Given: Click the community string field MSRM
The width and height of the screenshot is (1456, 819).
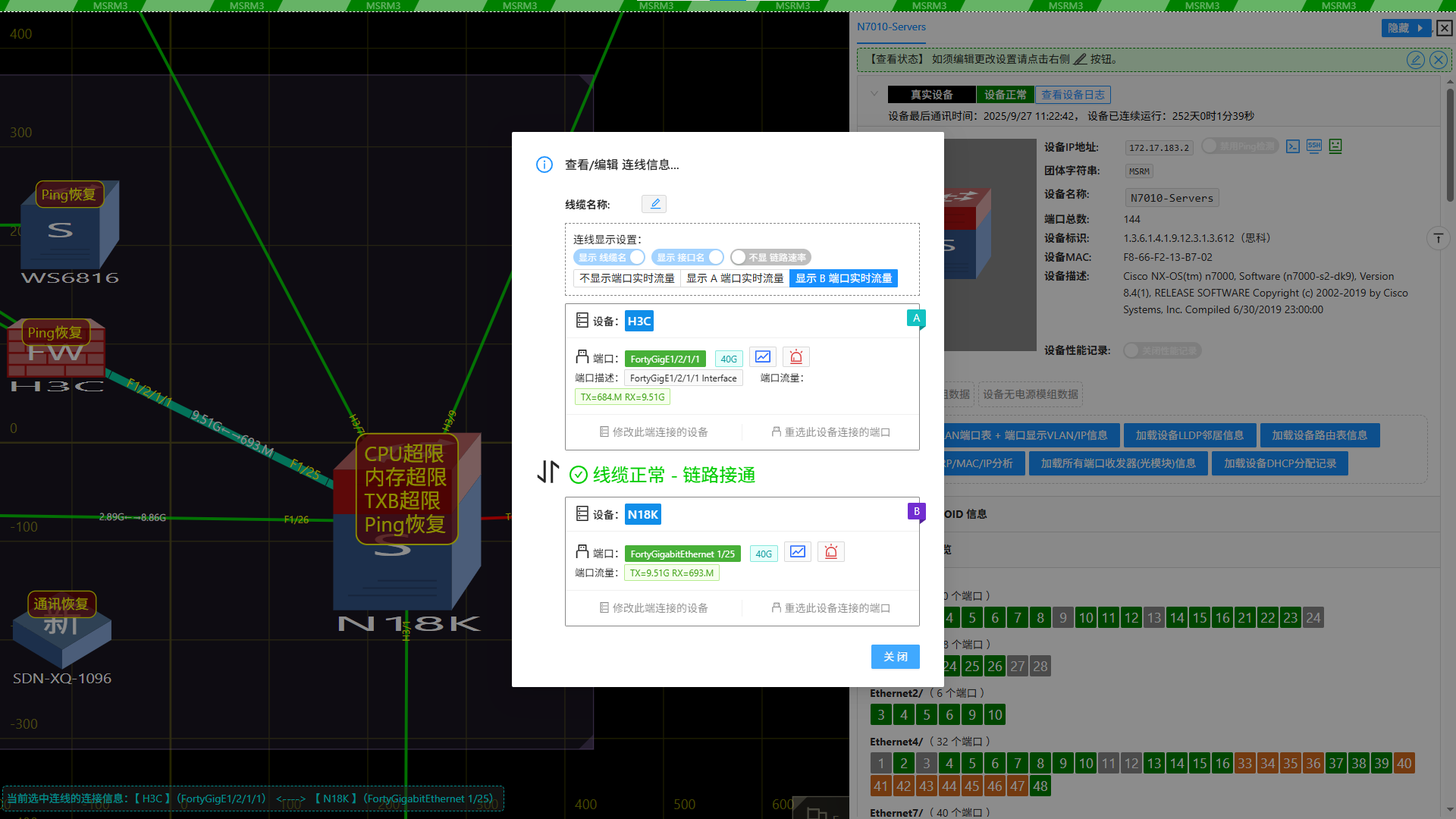Looking at the screenshot, I should click(1139, 171).
